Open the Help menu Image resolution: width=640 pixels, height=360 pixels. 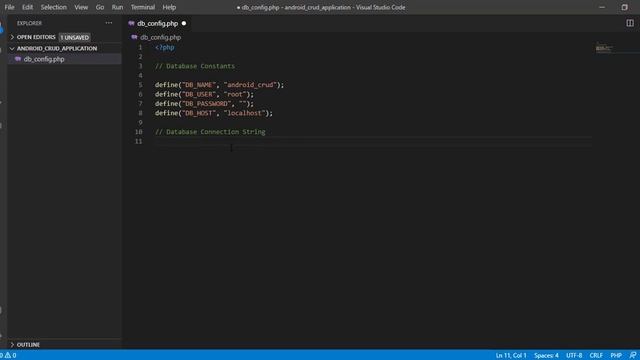pyautogui.click(x=169, y=7)
